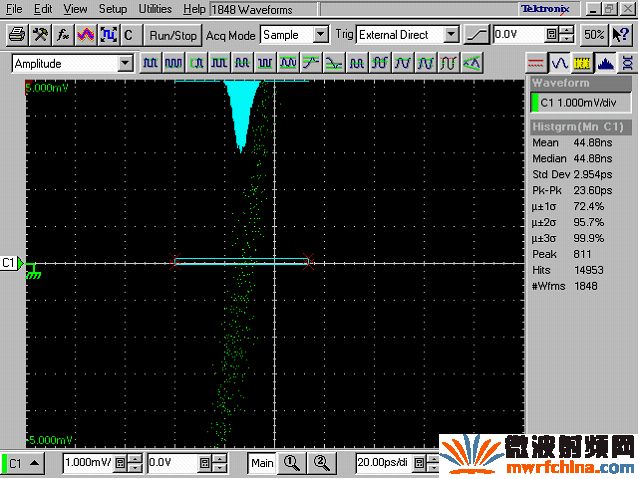The image size is (639, 479).
Task: Select the Cycle RMS measurement icon
Action: coord(425,63)
